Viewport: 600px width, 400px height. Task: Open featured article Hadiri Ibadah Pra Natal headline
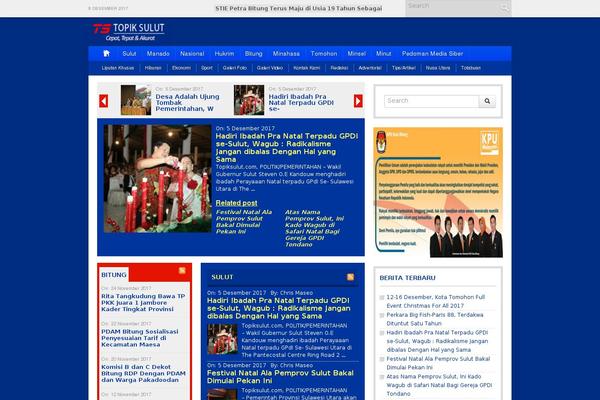click(x=287, y=148)
